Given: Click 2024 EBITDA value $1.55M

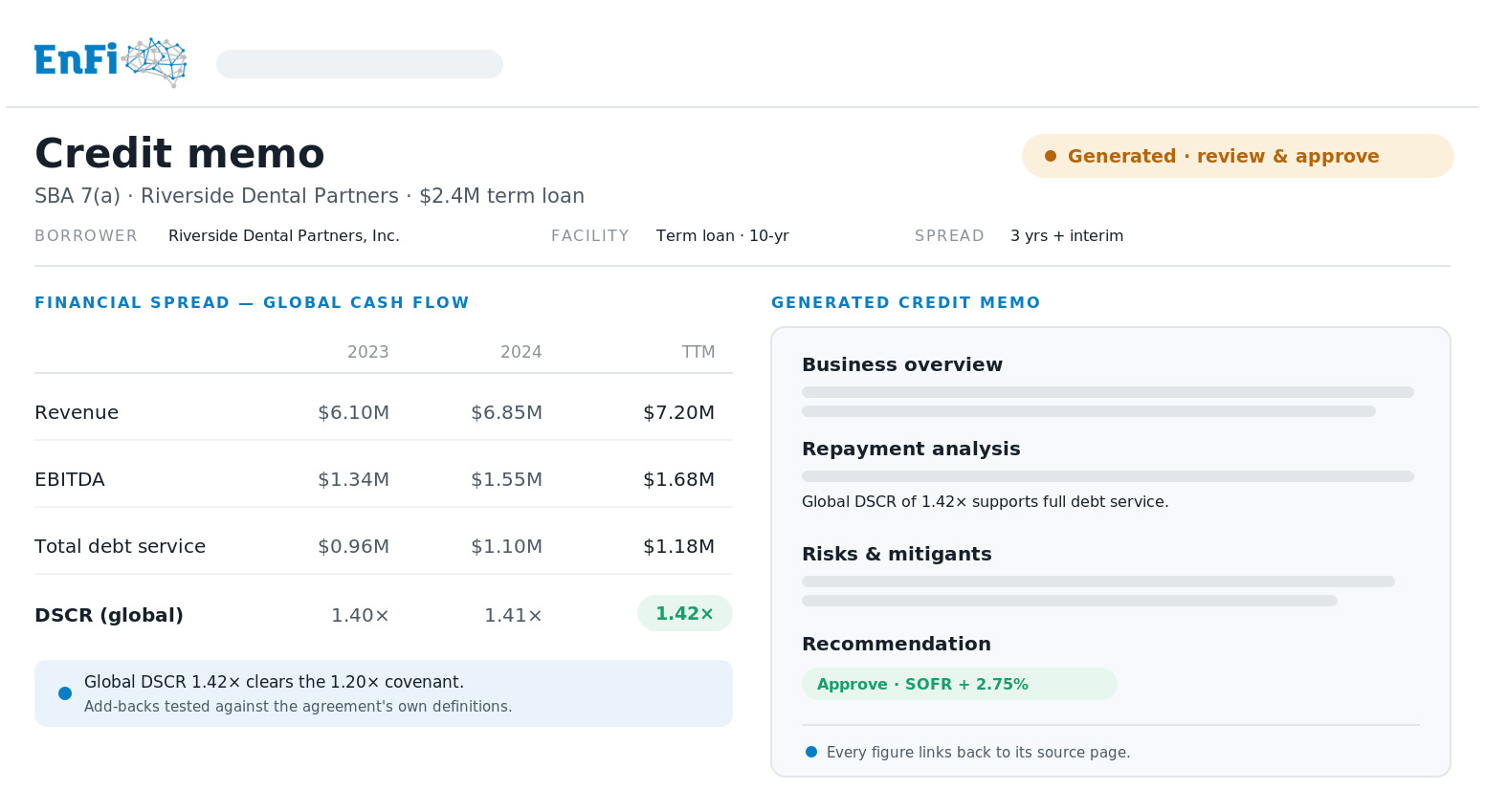Looking at the screenshot, I should [506, 479].
